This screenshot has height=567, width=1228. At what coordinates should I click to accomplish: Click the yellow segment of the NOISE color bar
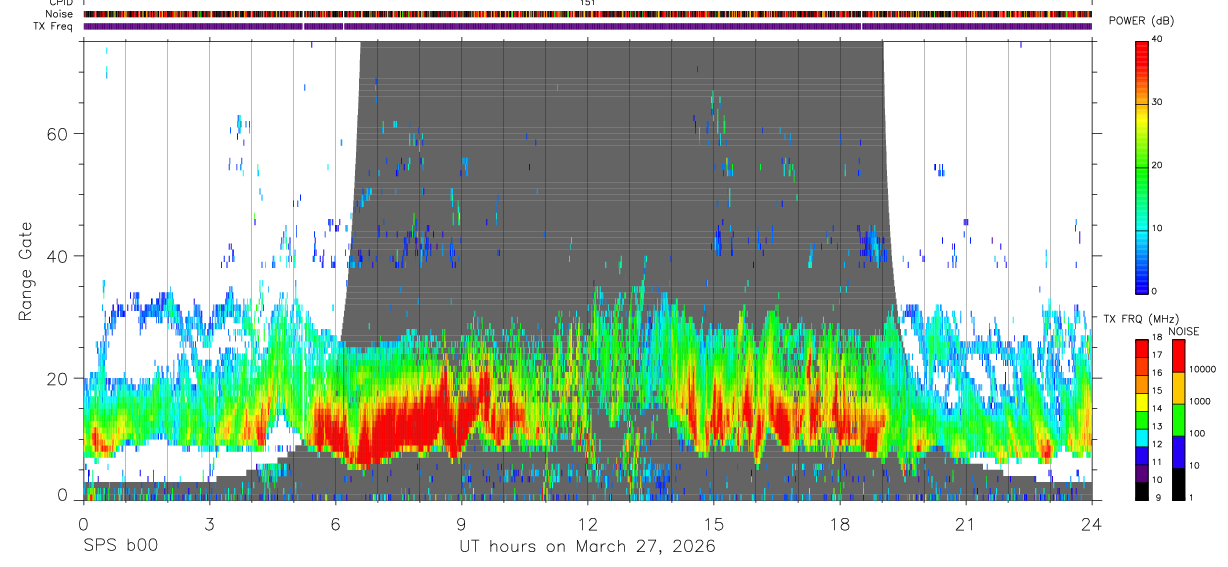(1177, 388)
